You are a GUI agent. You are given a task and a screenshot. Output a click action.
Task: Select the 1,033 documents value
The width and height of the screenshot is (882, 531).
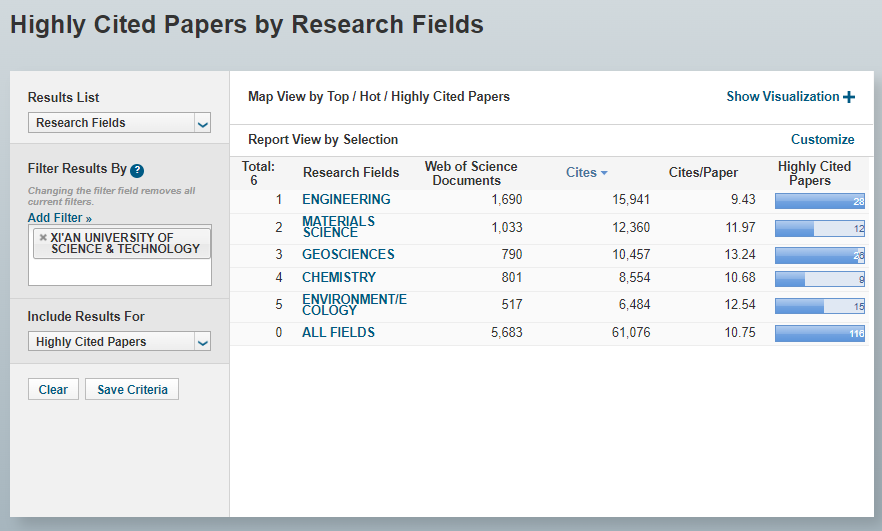(506, 227)
